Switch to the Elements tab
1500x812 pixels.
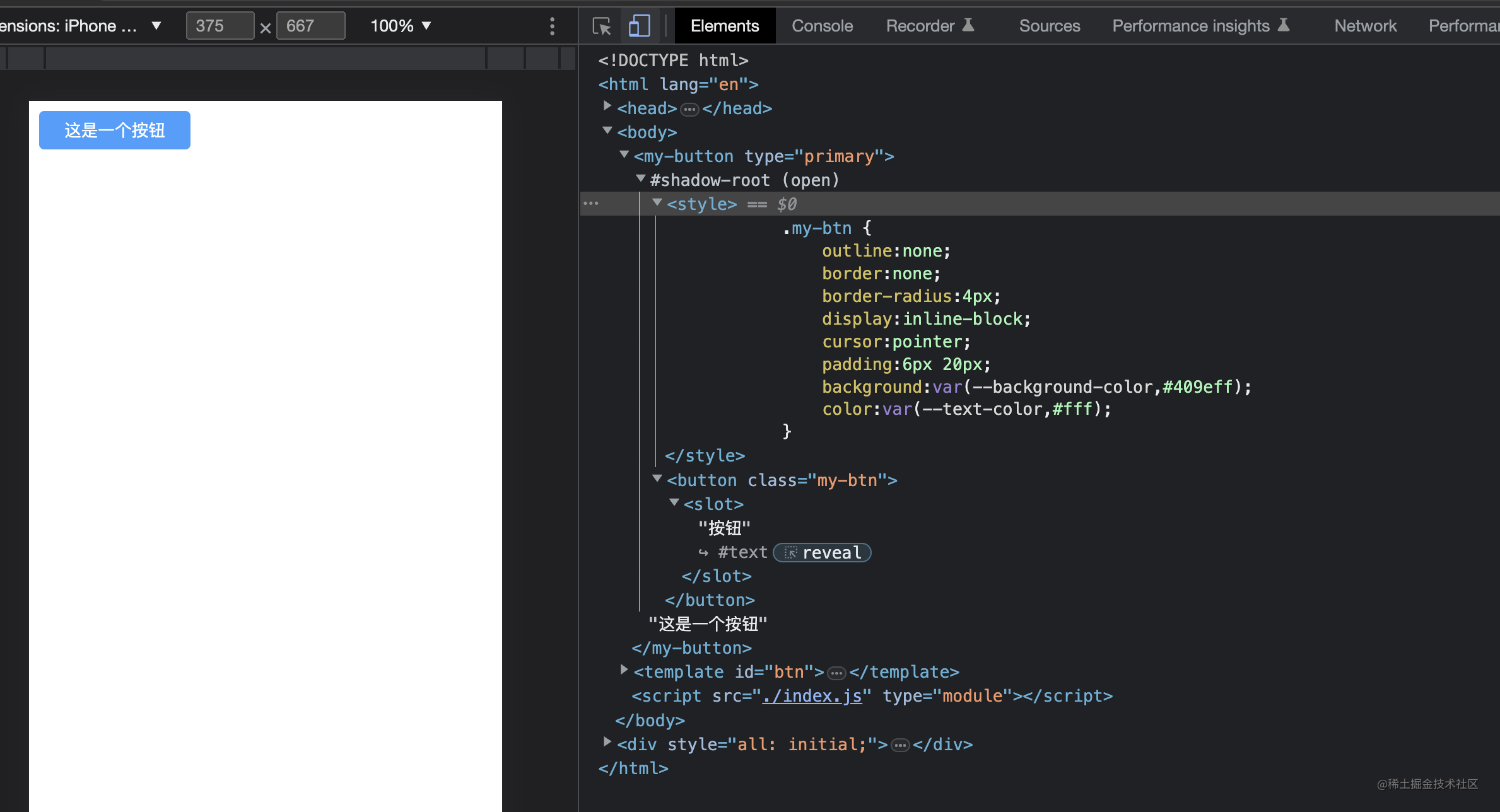point(725,26)
